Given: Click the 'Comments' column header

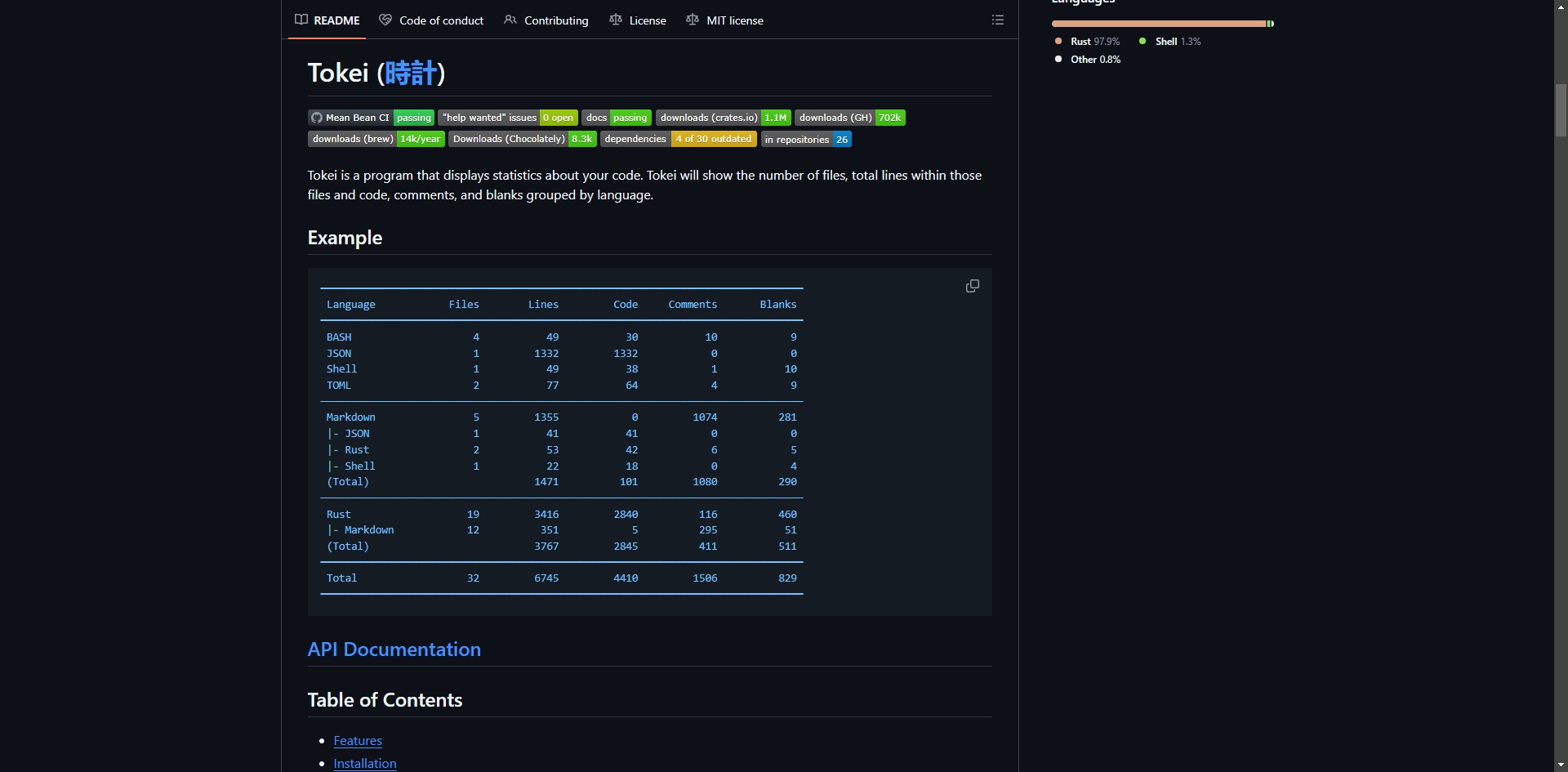Looking at the screenshot, I should 693,305.
